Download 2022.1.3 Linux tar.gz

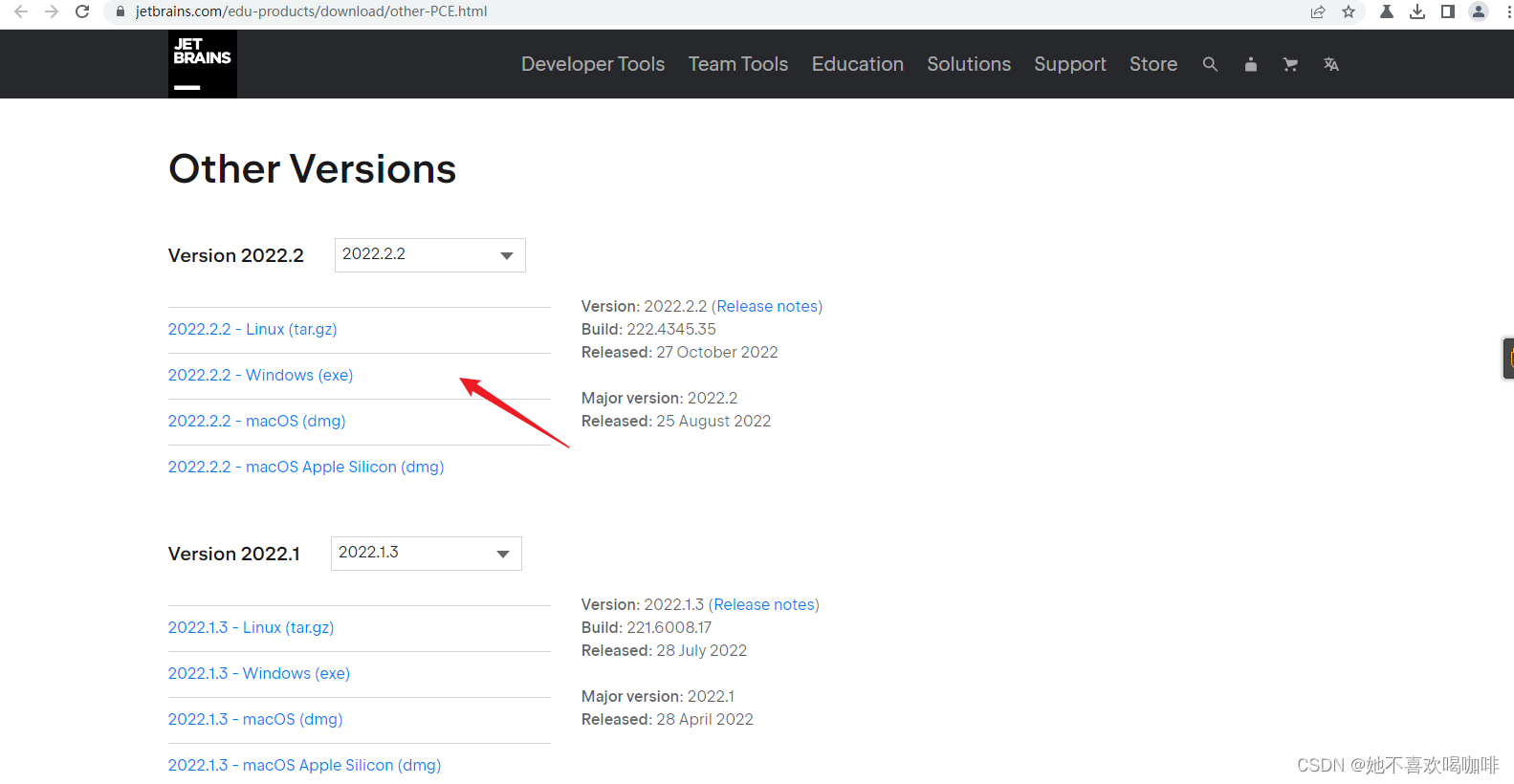coord(252,627)
